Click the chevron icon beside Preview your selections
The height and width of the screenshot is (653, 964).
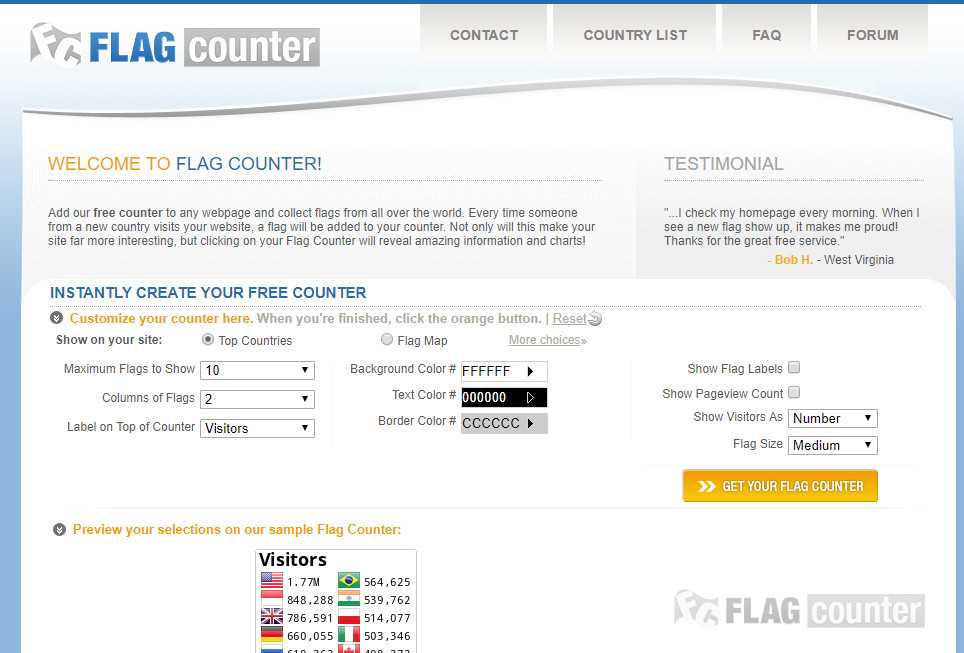click(x=59, y=529)
